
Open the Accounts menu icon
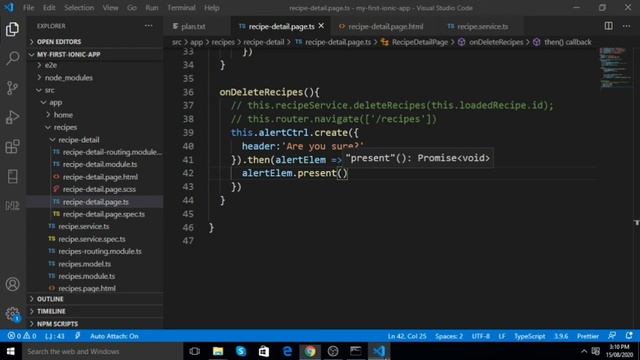[x=12, y=284]
